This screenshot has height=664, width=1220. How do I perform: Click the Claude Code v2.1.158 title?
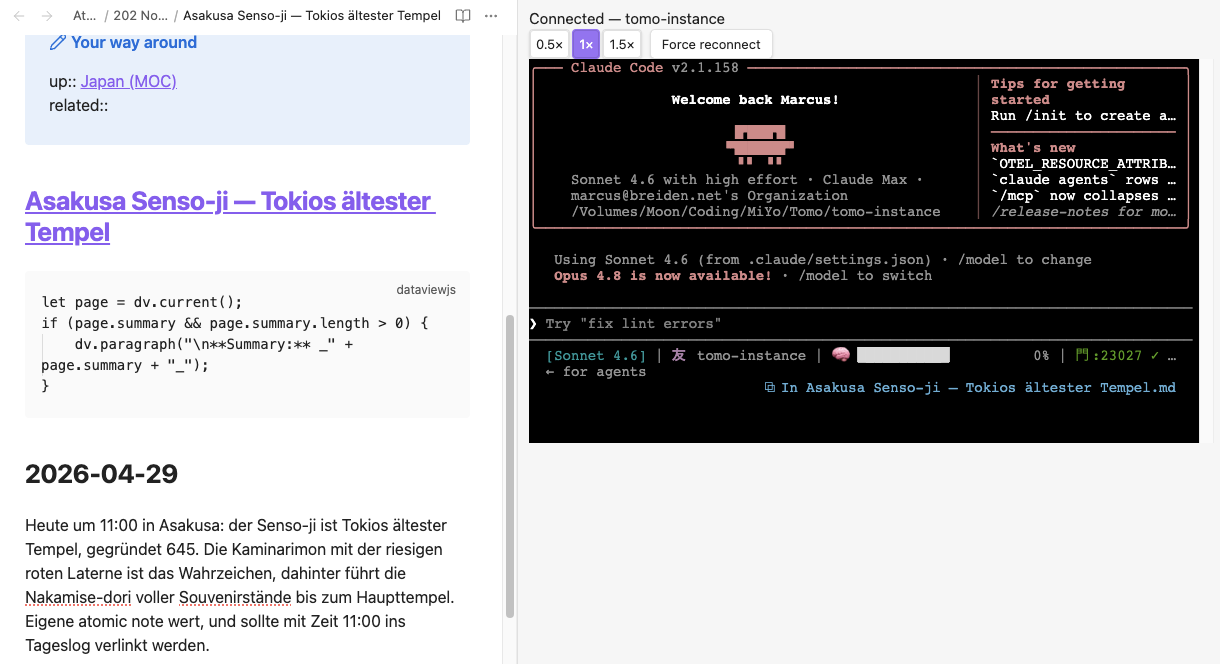click(x=654, y=67)
